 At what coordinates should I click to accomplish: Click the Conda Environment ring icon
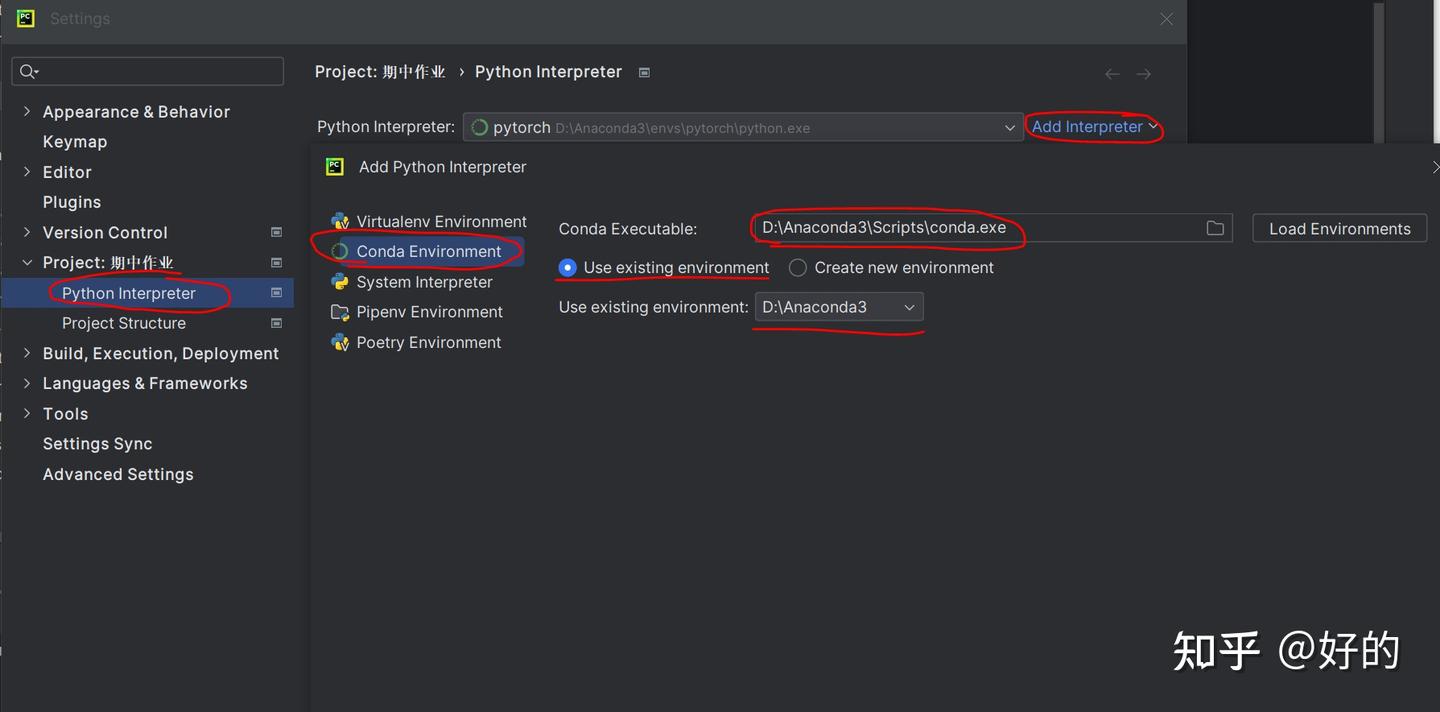coord(340,252)
